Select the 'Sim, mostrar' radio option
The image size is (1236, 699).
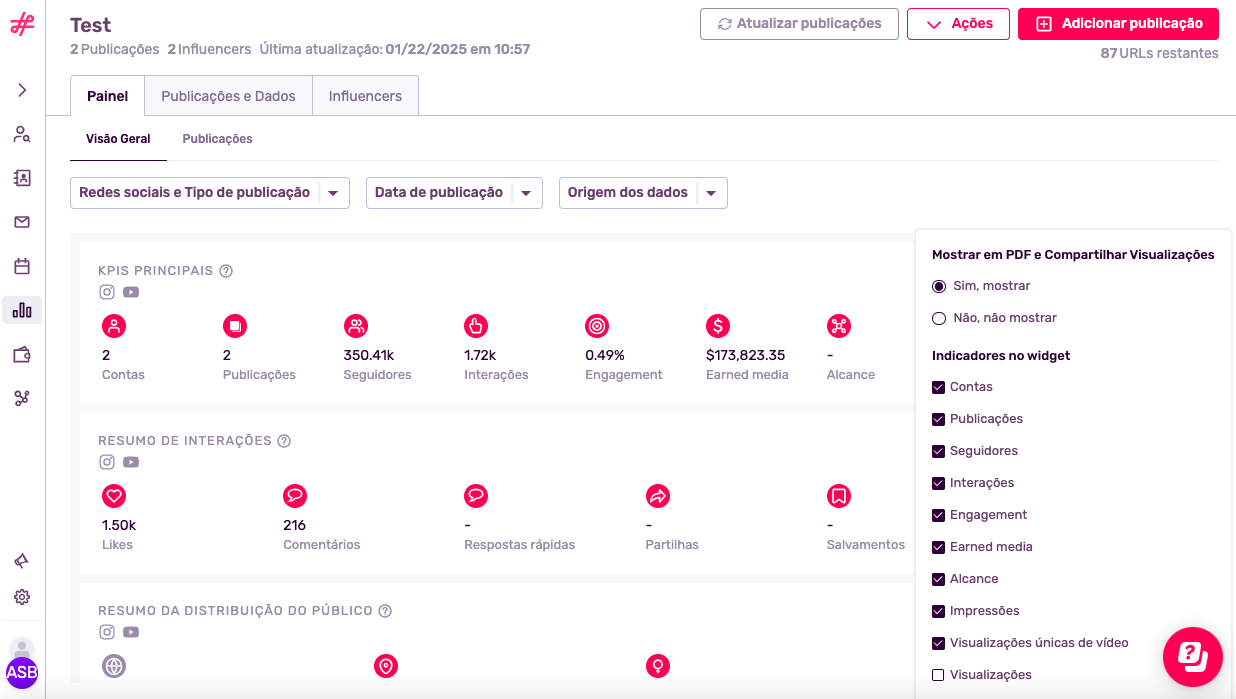[x=939, y=286]
